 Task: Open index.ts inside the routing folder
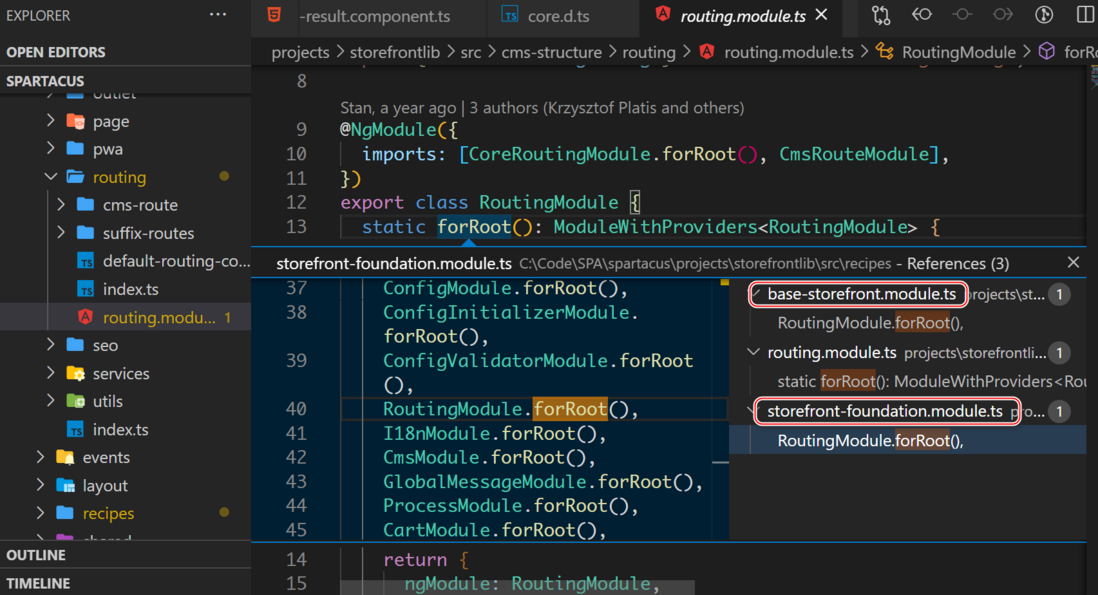click(130, 289)
